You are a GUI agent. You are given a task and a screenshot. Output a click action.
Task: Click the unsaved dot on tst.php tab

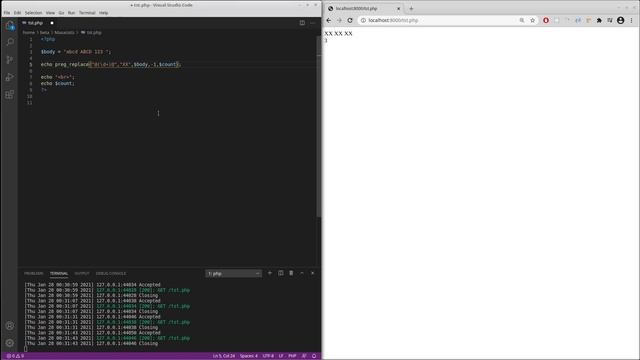(x=52, y=23)
